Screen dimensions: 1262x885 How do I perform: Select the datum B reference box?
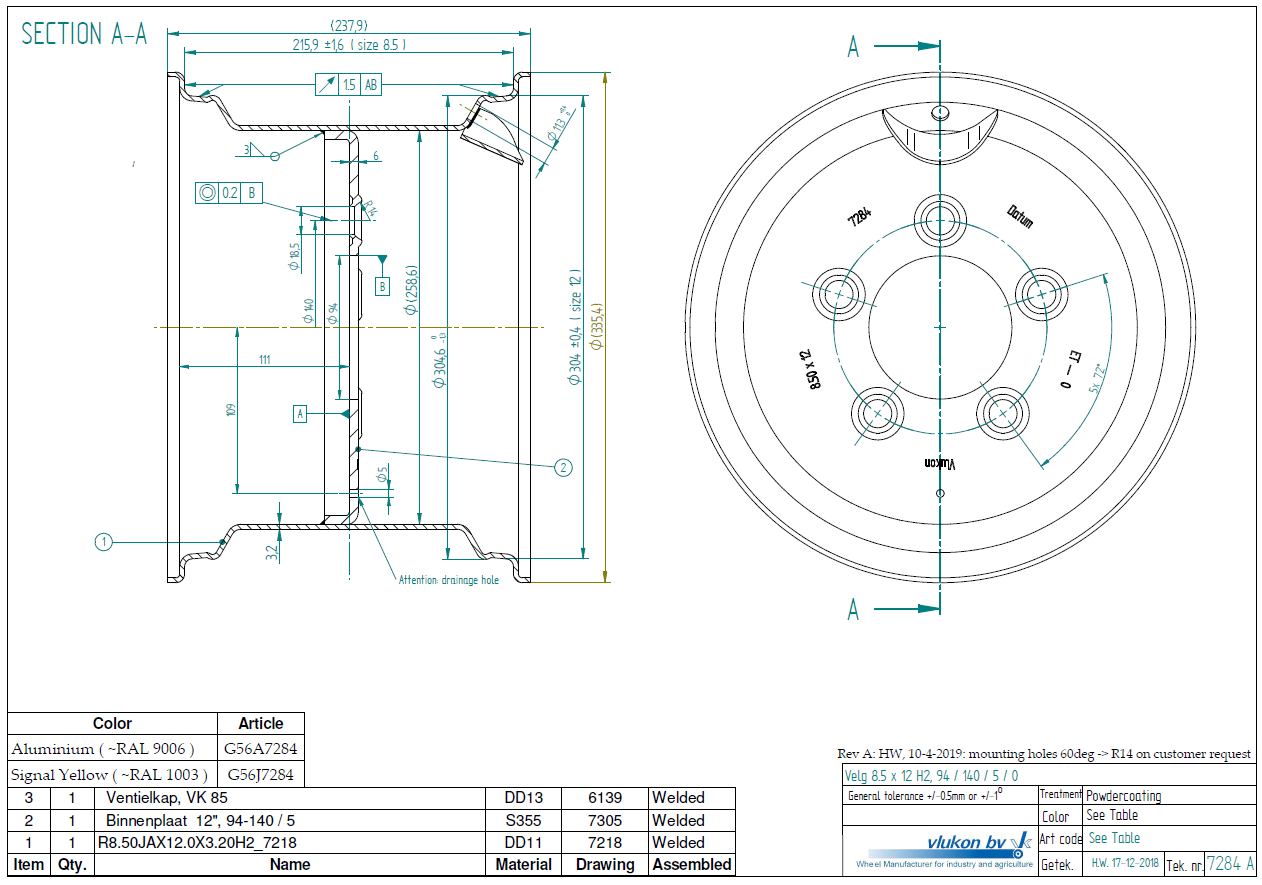point(381,287)
